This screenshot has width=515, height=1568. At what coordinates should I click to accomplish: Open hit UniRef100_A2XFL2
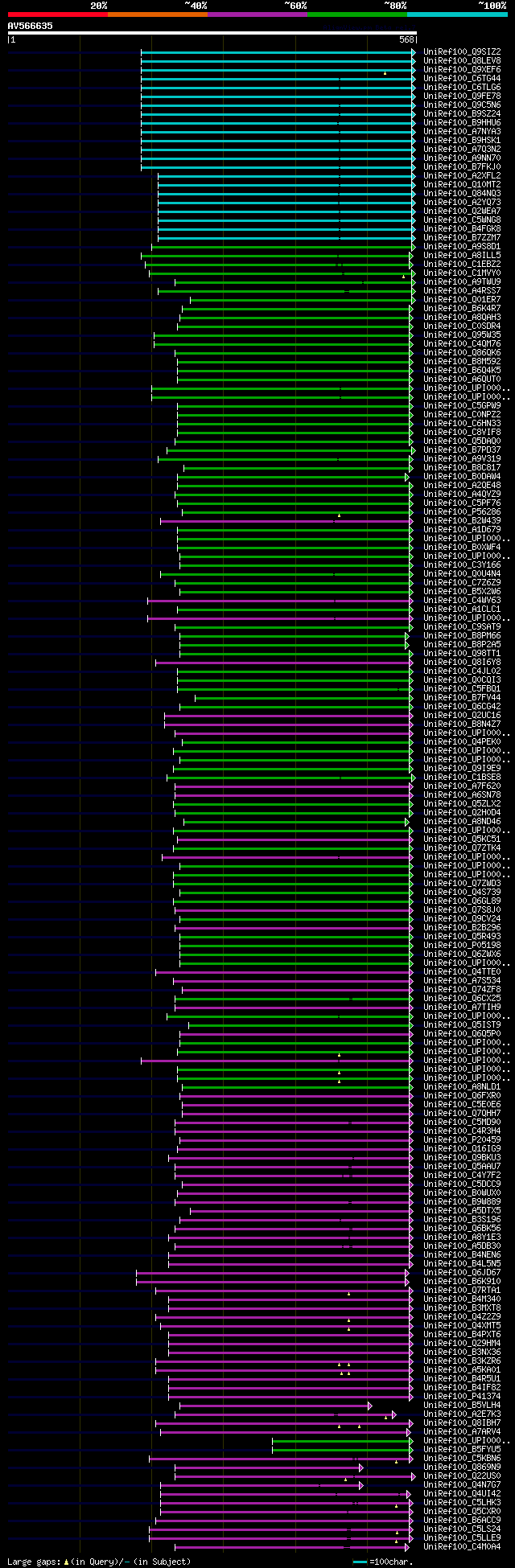pyautogui.click(x=462, y=176)
